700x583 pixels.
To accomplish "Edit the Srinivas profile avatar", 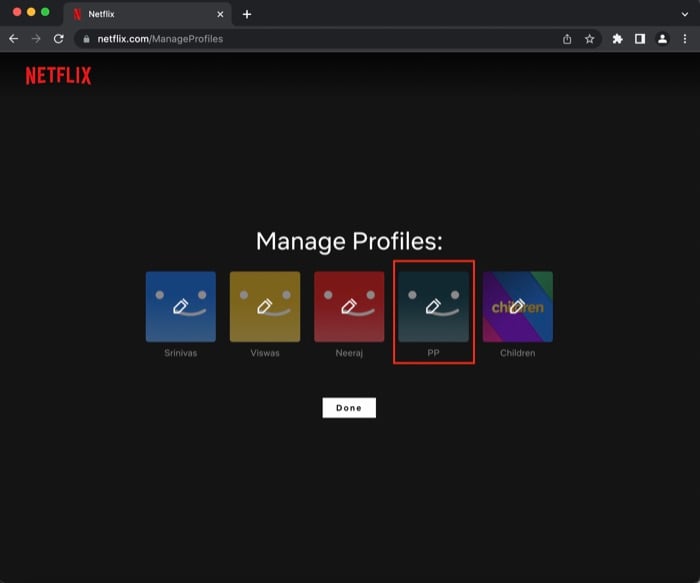I will coord(181,307).
